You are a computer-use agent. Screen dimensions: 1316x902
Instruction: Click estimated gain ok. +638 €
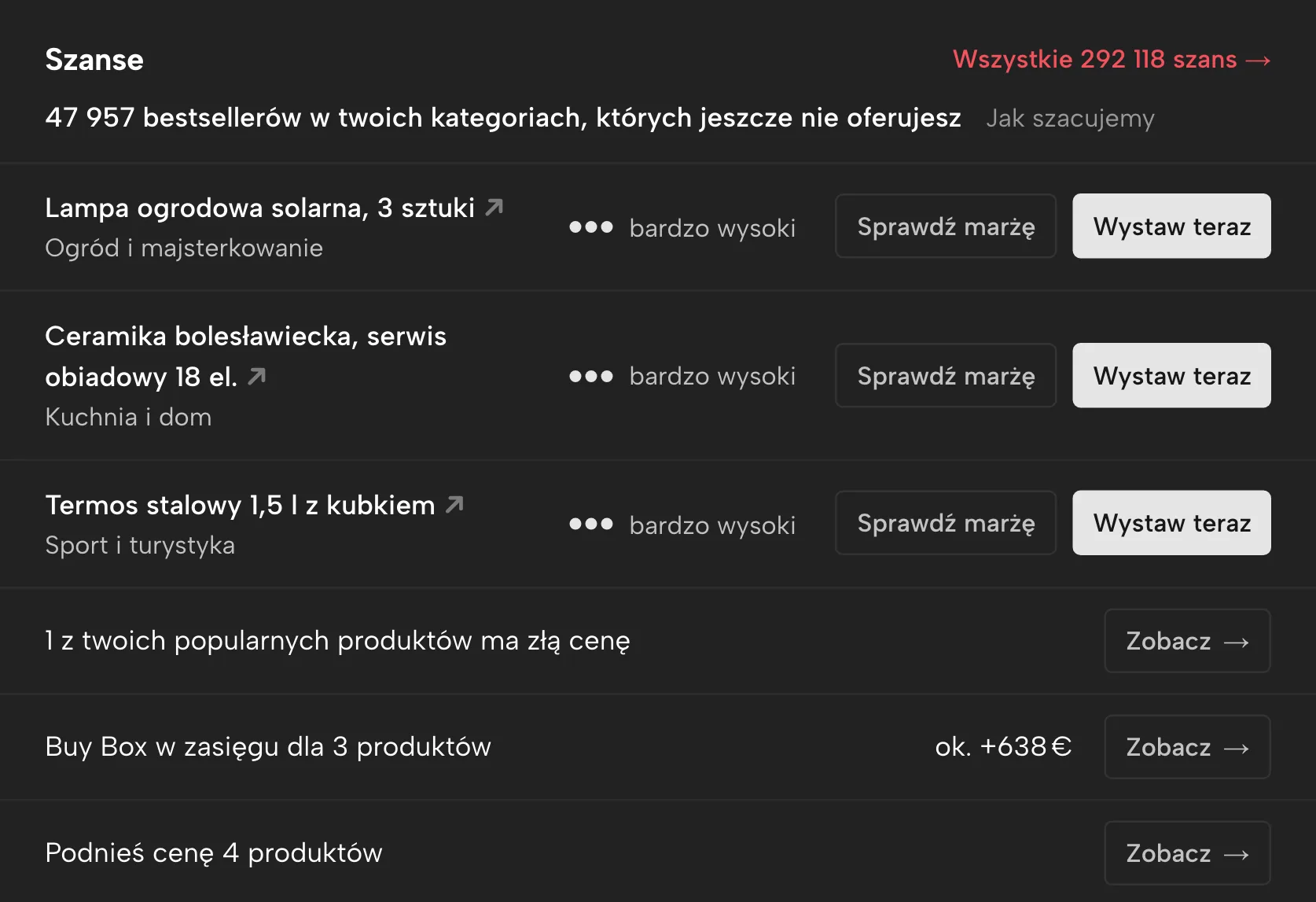pos(1003,747)
